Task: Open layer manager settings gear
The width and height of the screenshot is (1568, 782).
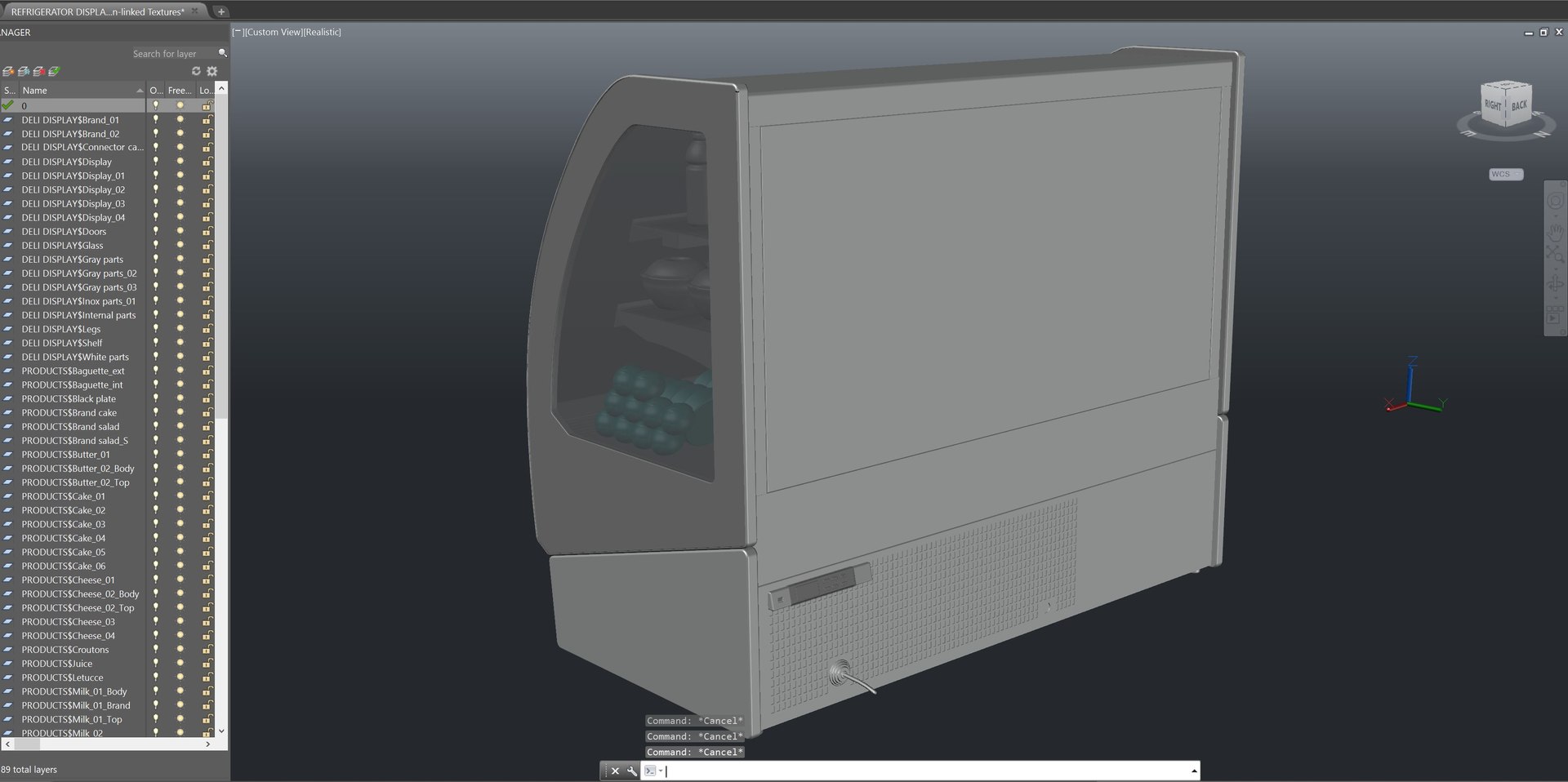Action: (212, 71)
